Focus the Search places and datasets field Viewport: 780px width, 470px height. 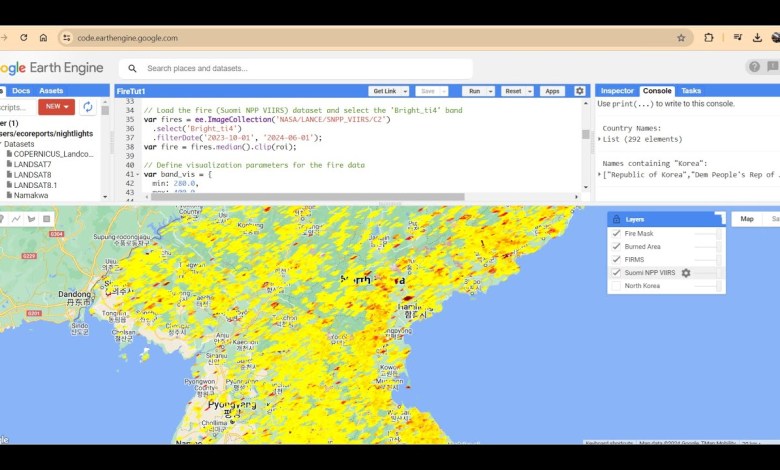point(295,69)
